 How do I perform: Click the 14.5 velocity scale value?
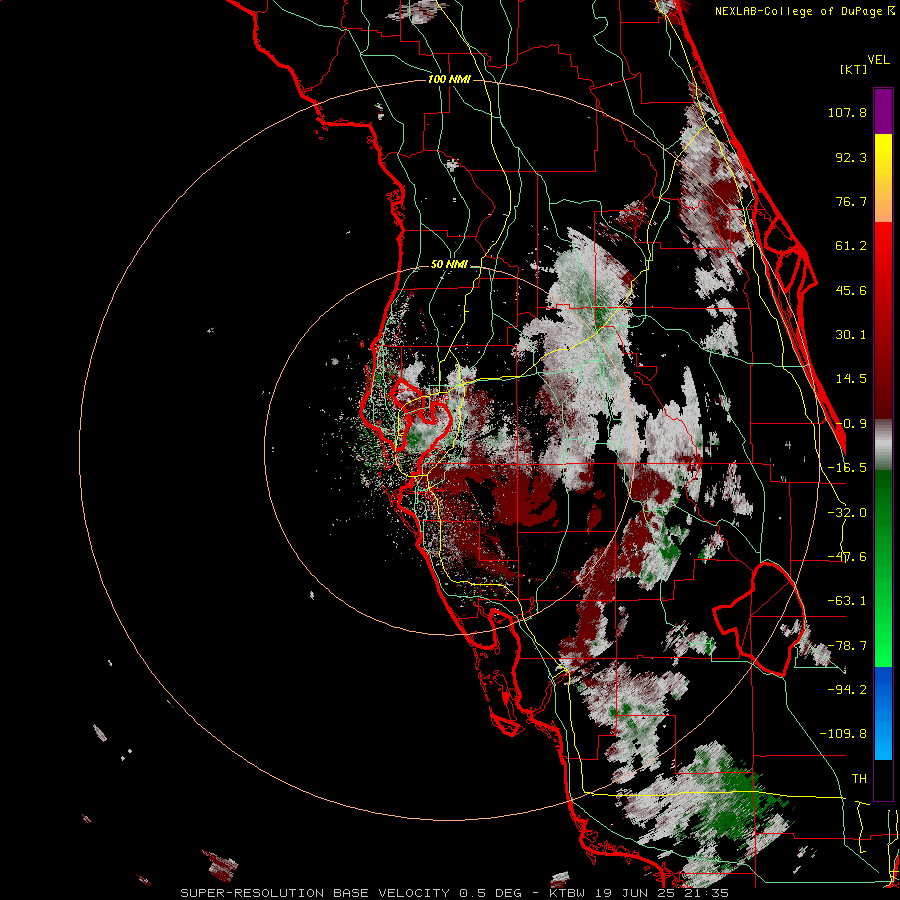point(851,379)
